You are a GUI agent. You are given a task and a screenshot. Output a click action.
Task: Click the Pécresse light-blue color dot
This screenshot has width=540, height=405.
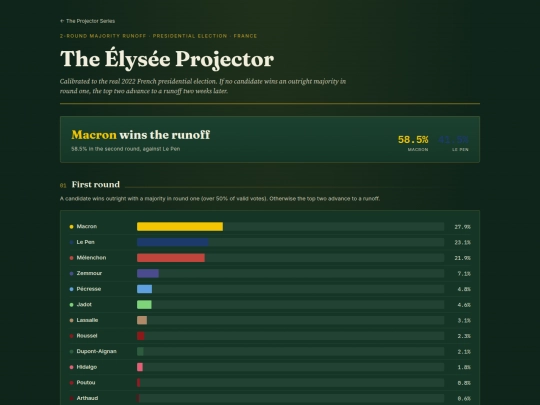(x=72, y=289)
